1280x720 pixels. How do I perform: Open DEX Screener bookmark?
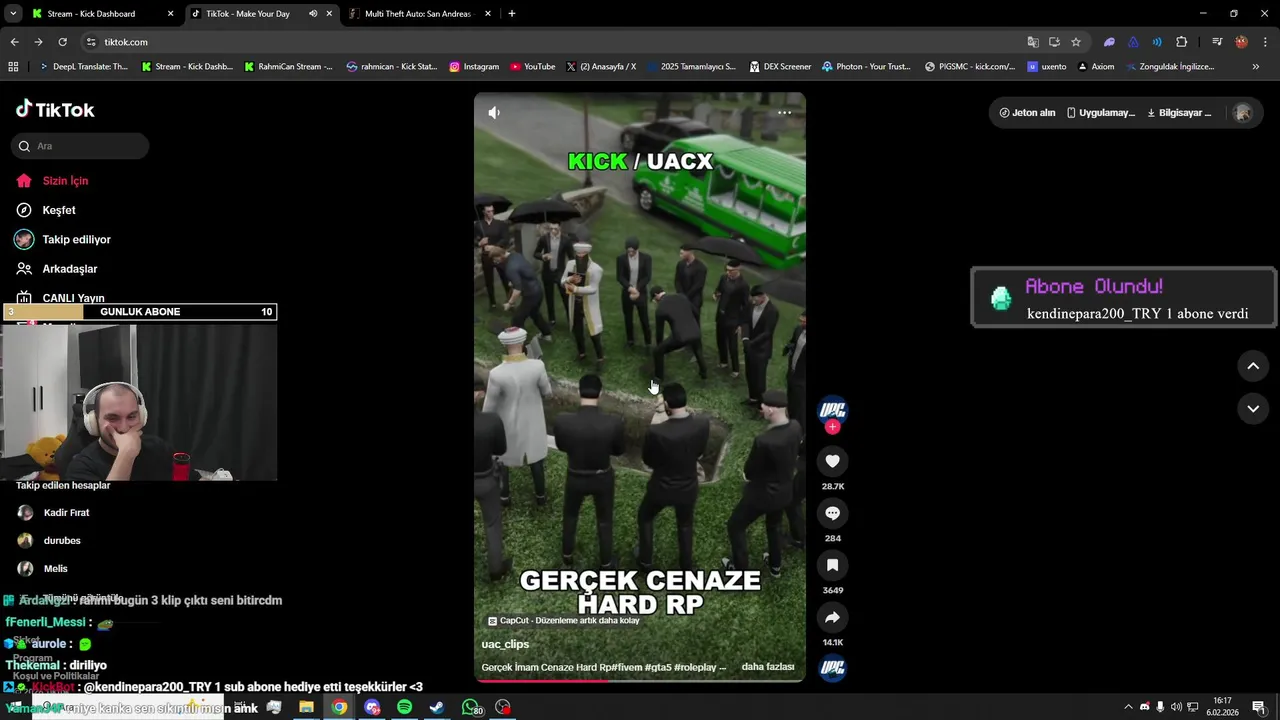click(x=779, y=67)
